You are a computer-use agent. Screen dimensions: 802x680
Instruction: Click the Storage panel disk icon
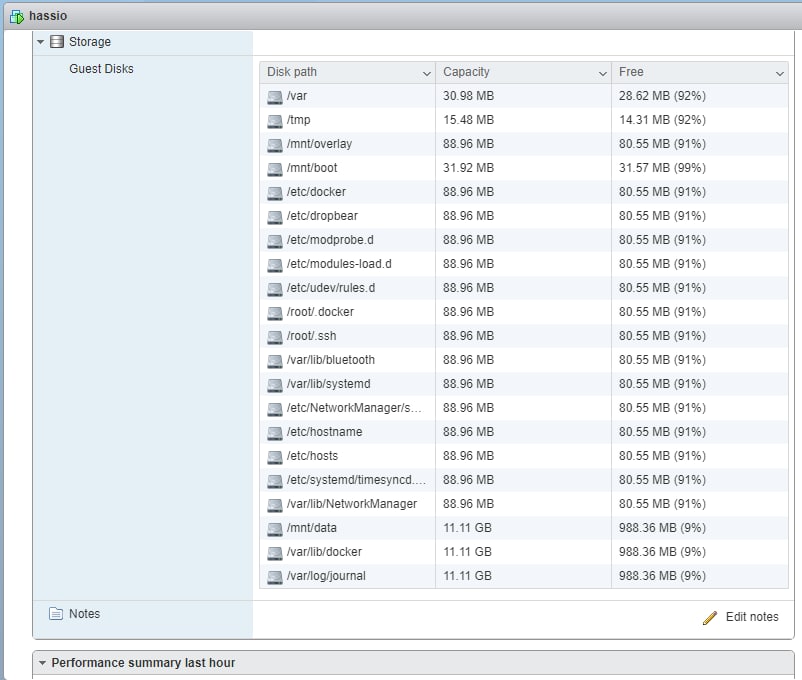point(57,41)
